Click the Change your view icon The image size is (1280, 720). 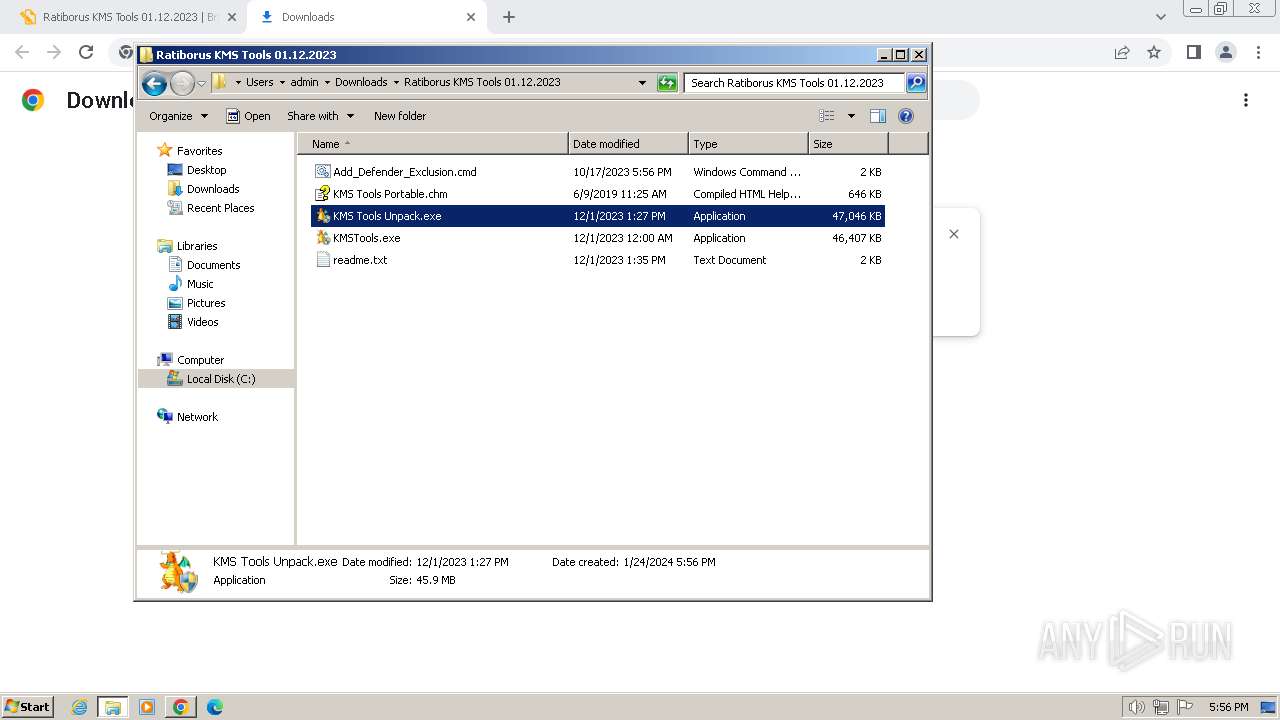(827, 116)
